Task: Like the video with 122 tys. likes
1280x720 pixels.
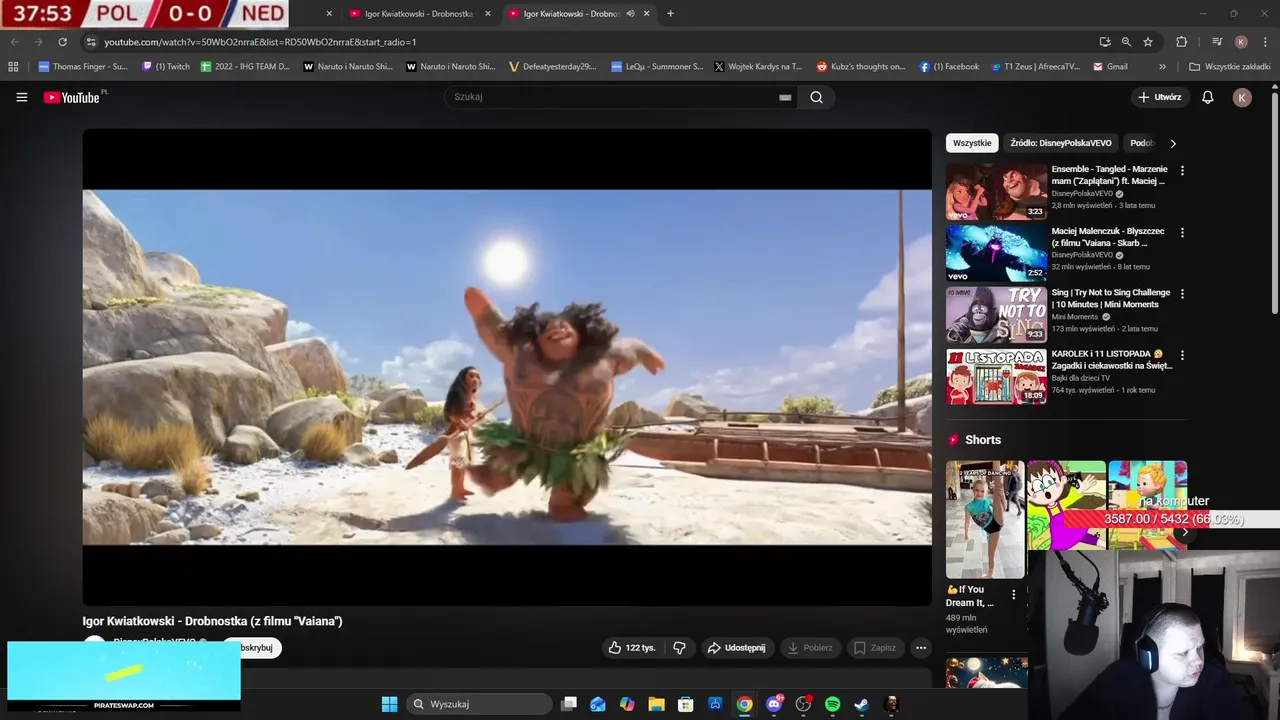Action: tap(631, 648)
